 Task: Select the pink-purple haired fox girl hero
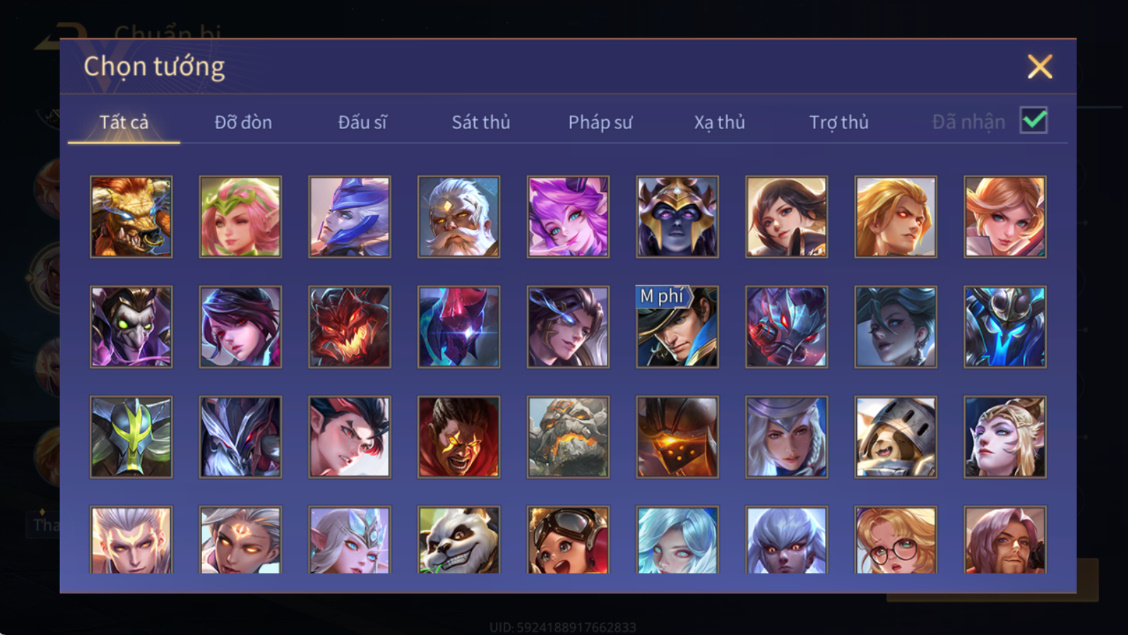[568, 216]
